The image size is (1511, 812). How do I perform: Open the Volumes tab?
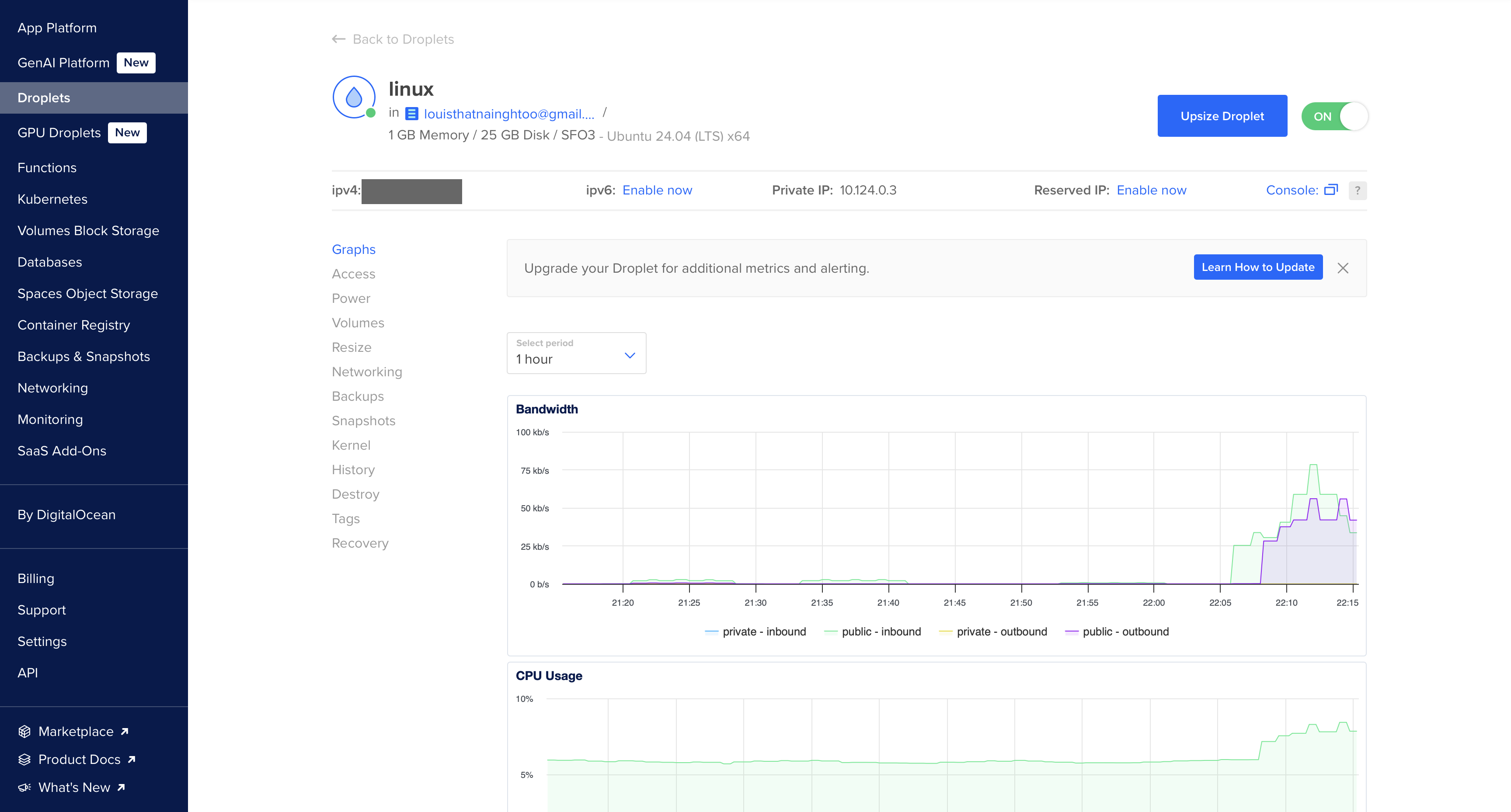(x=359, y=323)
